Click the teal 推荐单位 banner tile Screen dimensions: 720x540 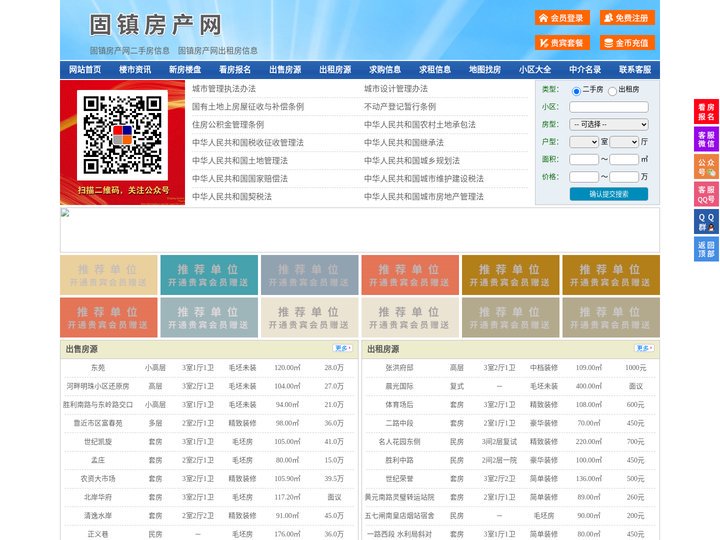click(x=209, y=275)
